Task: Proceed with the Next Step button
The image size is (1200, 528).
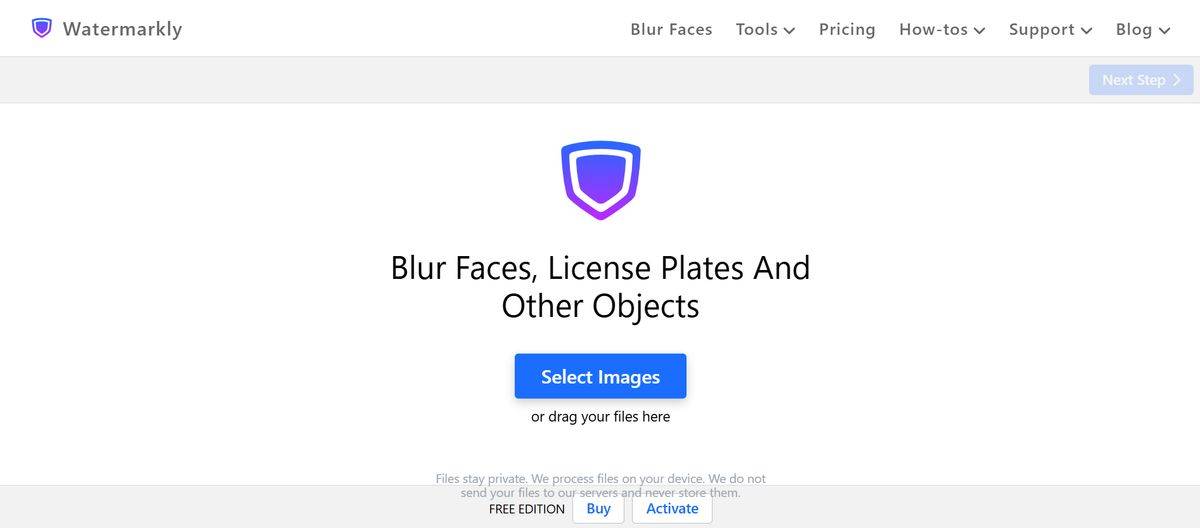Action: click(x=1140, y=80)
